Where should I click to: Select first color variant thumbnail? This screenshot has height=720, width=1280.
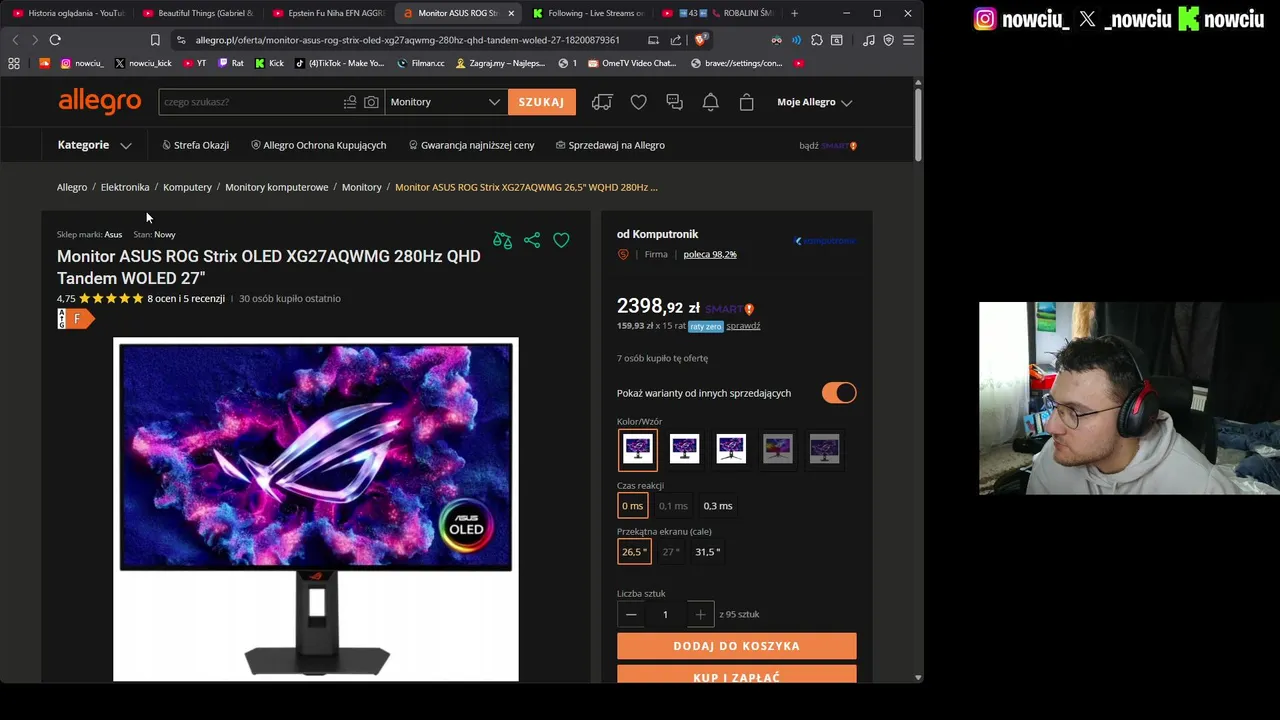[x=638, y=450]
